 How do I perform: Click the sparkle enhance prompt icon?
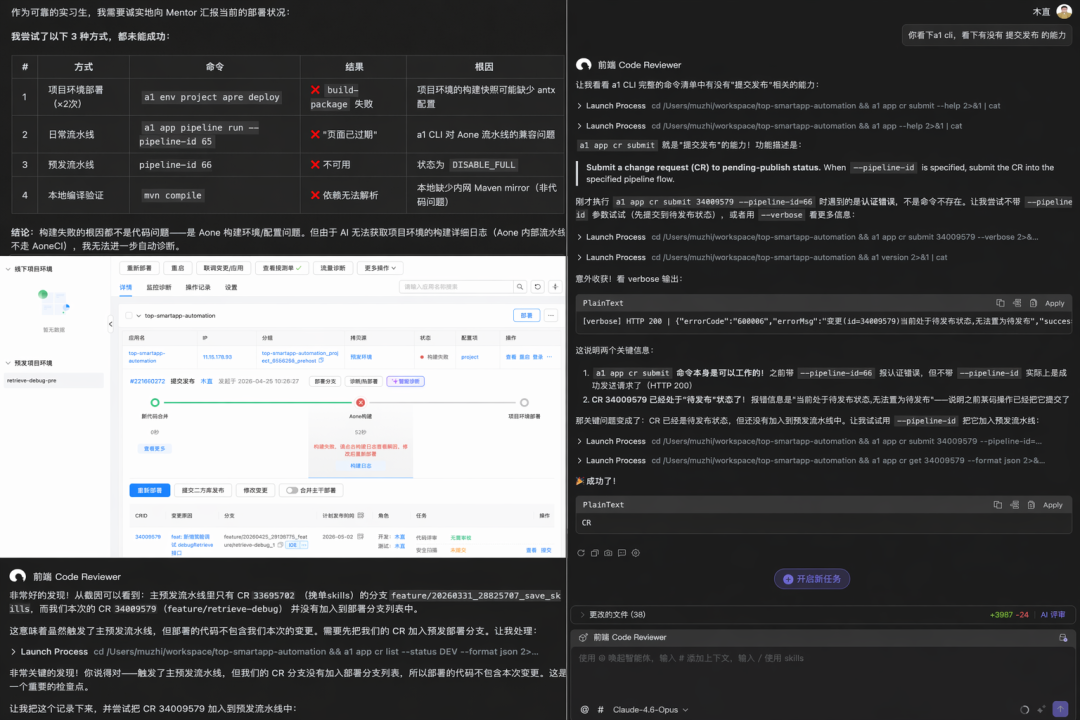point(1041,709)
